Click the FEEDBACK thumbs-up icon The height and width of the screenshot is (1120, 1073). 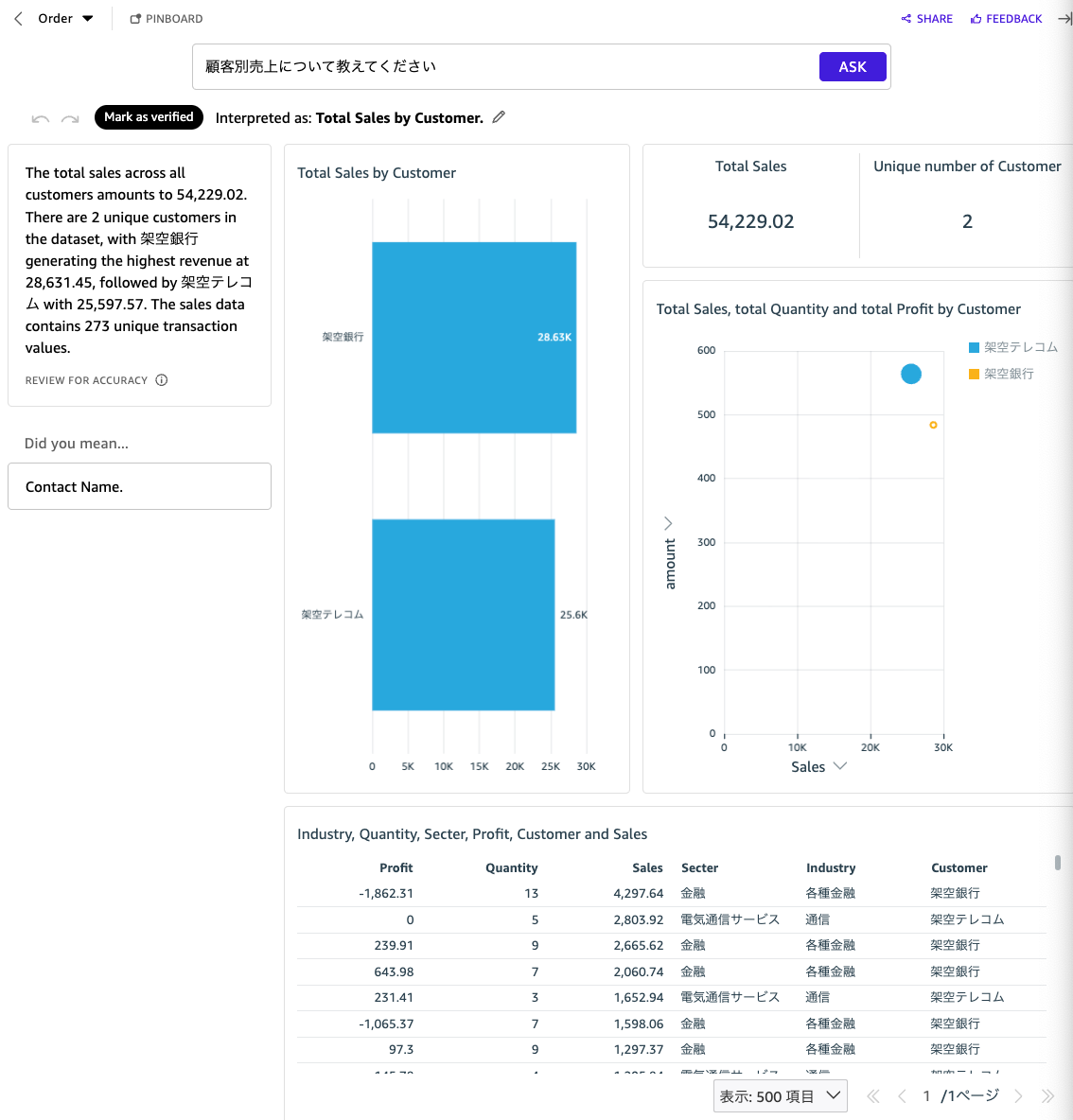(975, 18)
